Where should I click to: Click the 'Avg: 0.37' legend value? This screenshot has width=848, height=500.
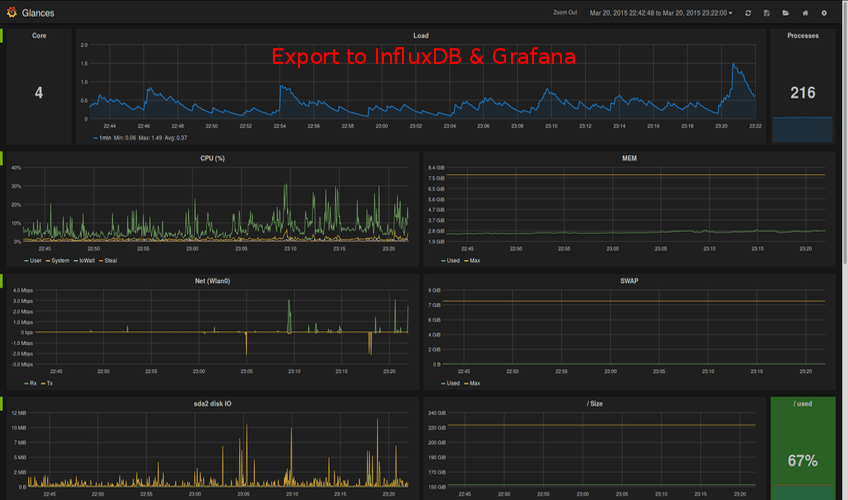pyautogui.click(x=176, y=138)
